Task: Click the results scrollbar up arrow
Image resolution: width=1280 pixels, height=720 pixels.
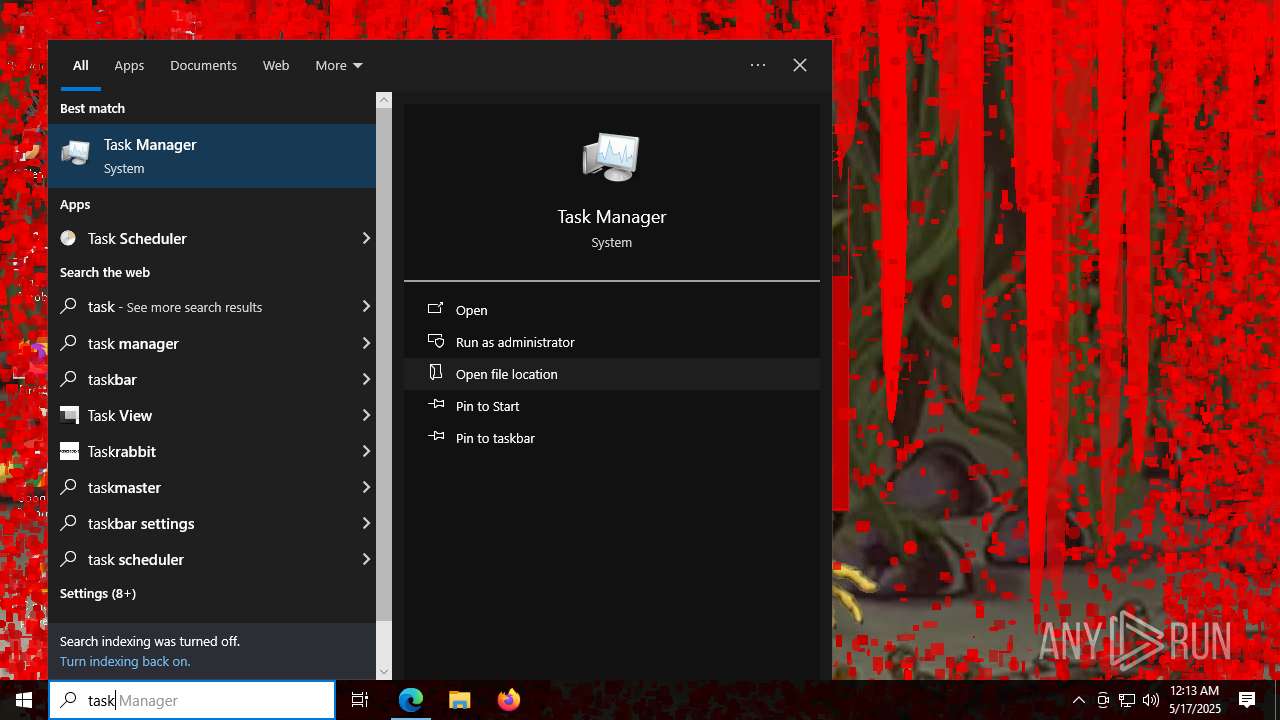Action: point(384,100)
